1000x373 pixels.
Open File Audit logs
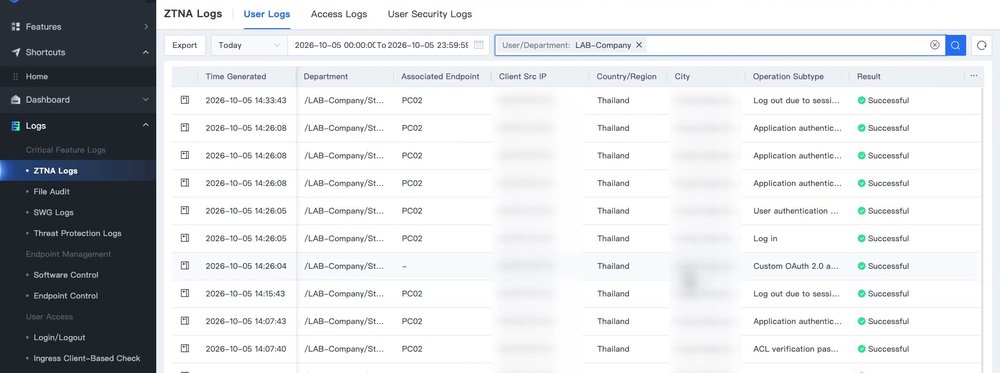coord(52,191)
